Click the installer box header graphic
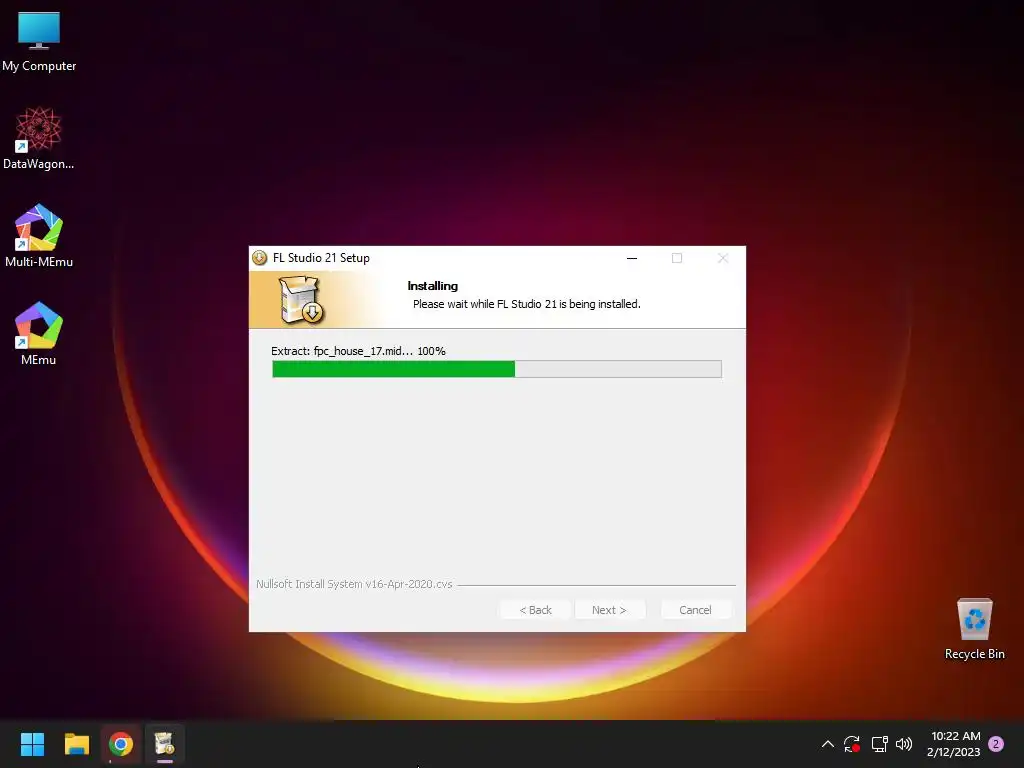Screen dimensions: 1024x768 tap(301, 300)
